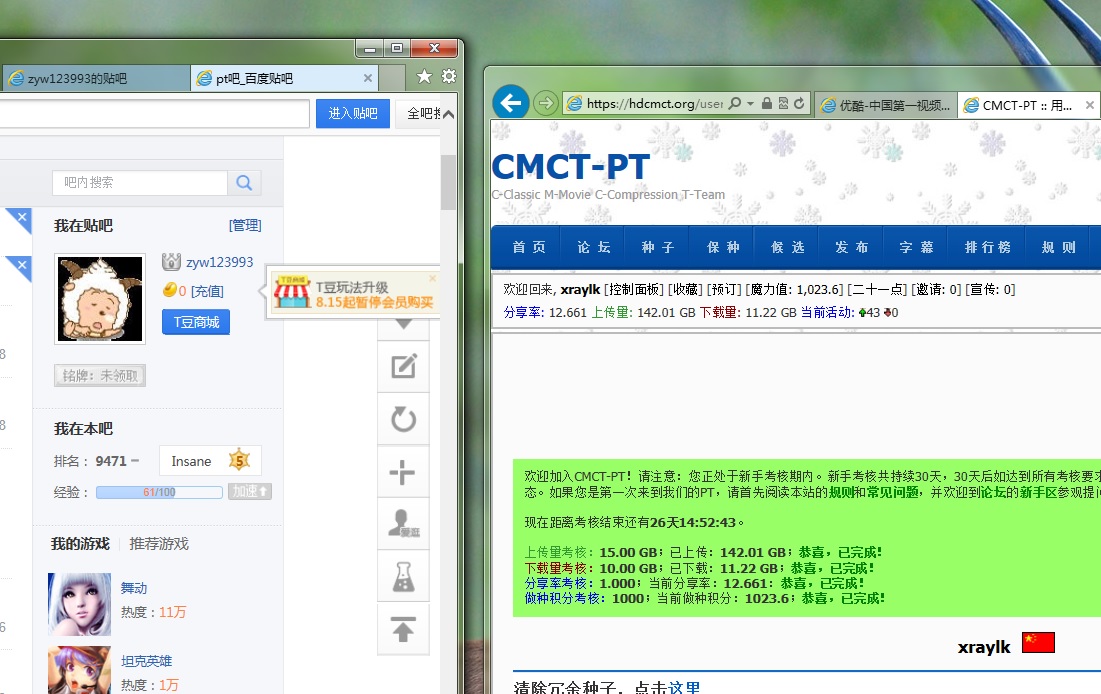Open the [管理] link in 我在贴吧
Screen dimensions: 1101x694
coord(245,225)
